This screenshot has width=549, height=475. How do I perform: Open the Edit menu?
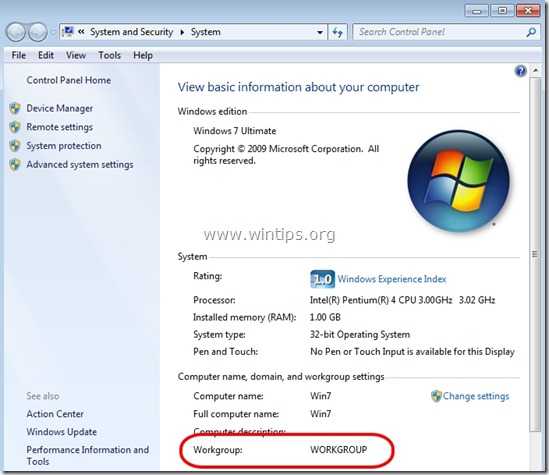click(x=46, y=55)
